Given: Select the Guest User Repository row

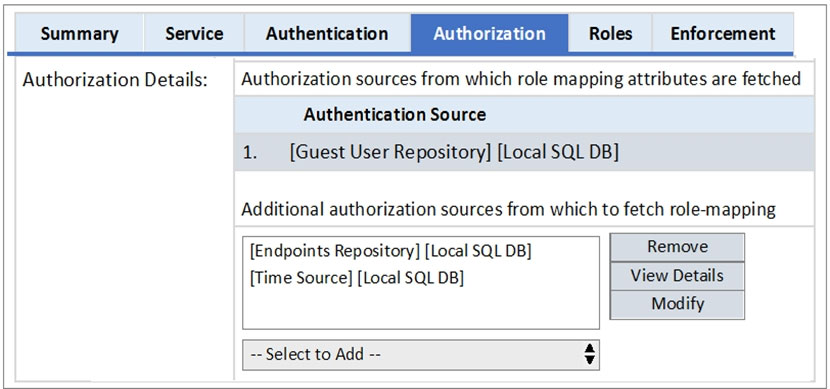Looking at the screenshot, I should tap(524, 152).
